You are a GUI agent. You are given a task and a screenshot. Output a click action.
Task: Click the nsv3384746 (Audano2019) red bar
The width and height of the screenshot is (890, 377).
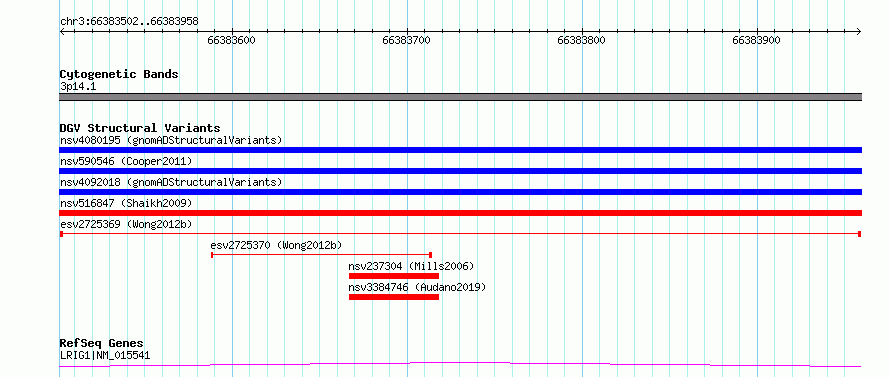click(x=394, y=297)
